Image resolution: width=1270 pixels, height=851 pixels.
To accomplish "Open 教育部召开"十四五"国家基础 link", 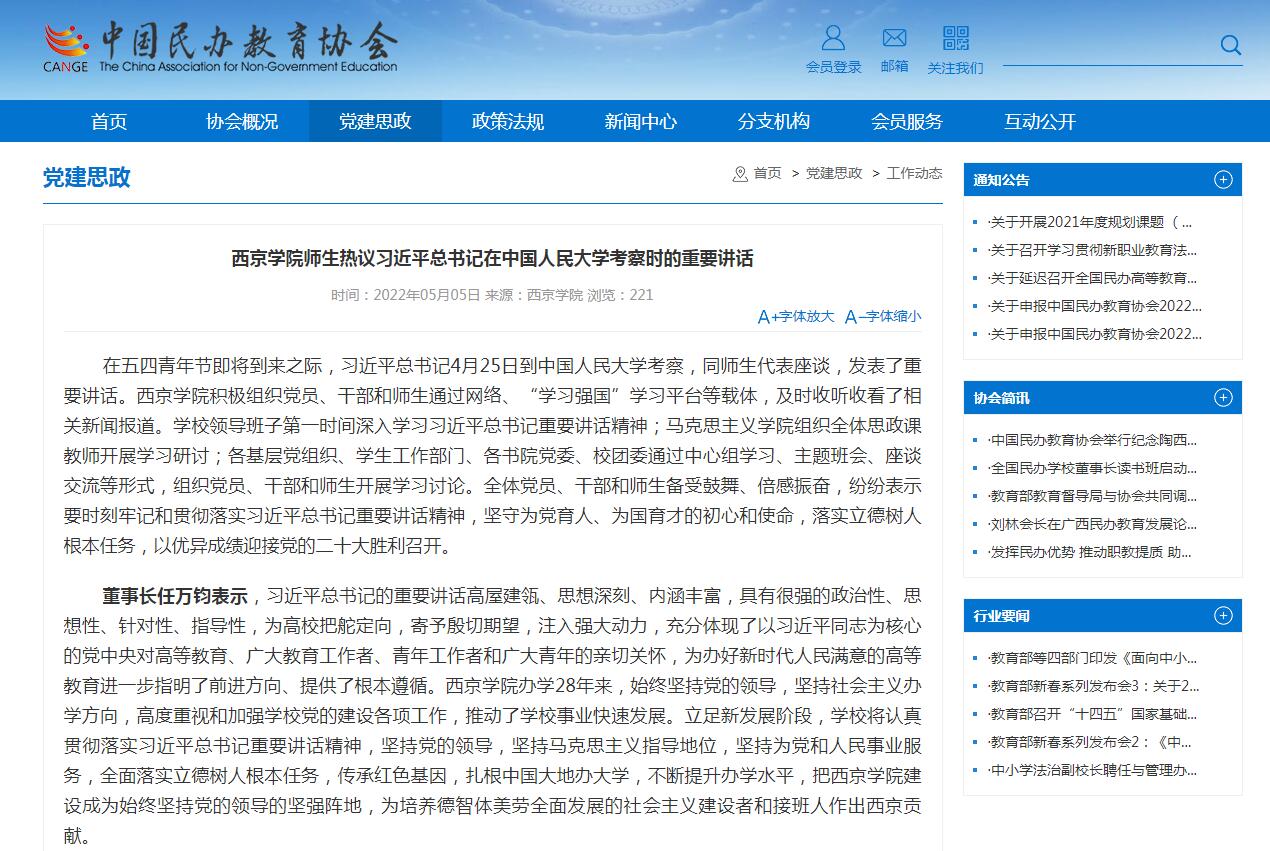I will coord(1093,714).
